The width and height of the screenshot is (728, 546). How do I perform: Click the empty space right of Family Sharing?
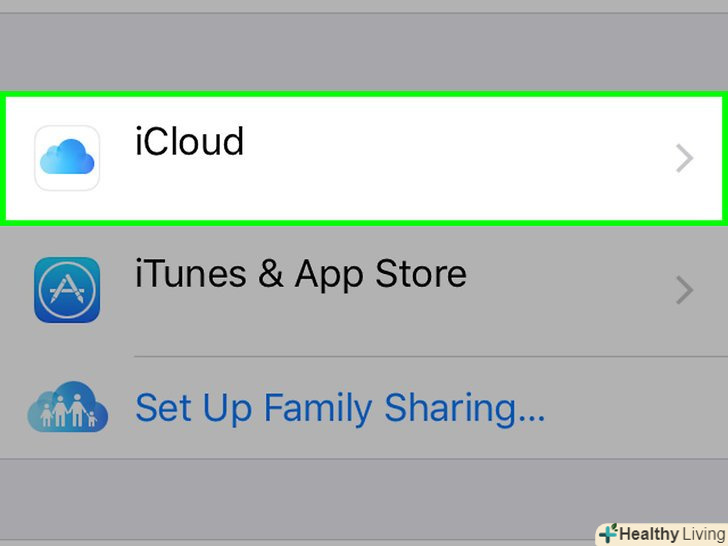point(640,408)
